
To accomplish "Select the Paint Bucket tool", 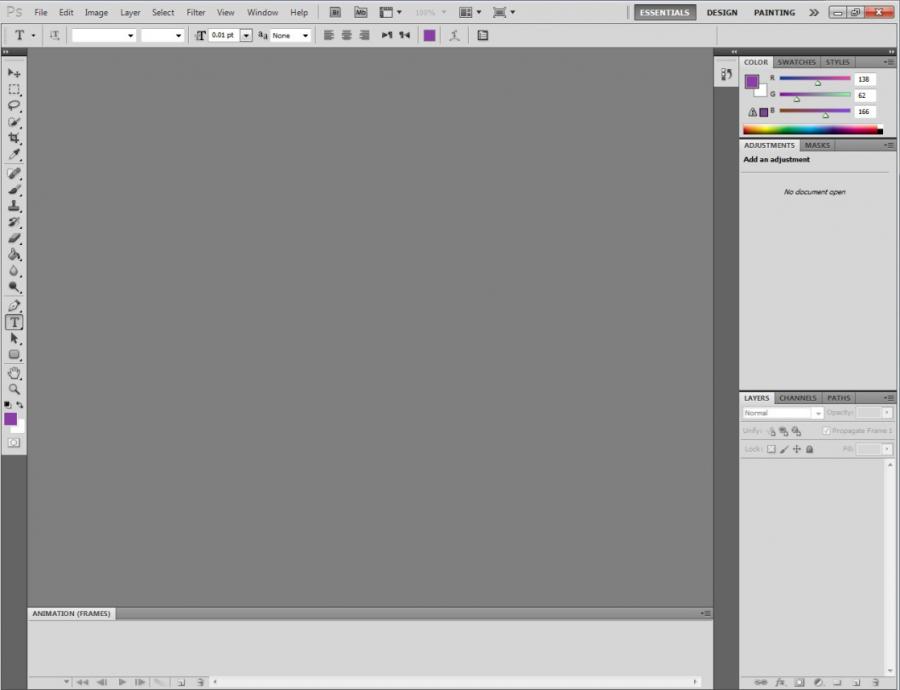I will pyautogui.click(x=14, y=254).
